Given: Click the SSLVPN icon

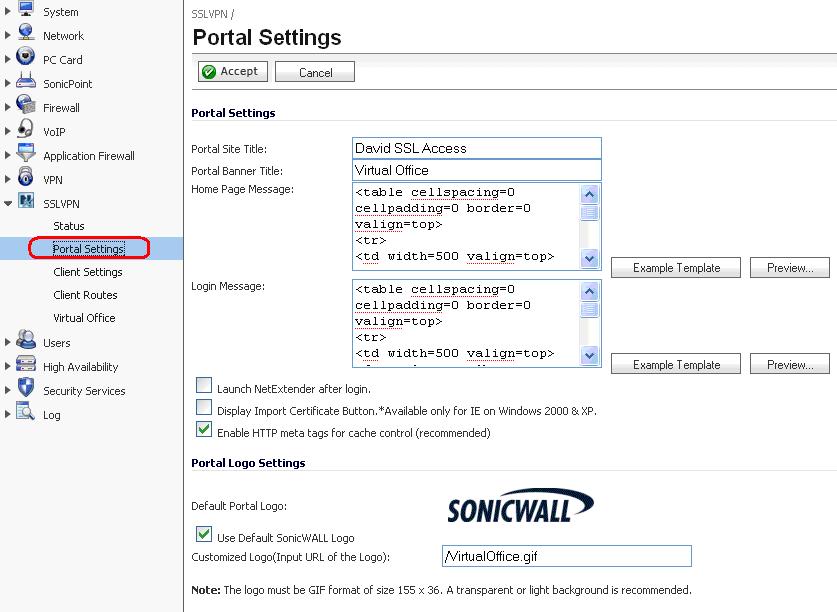Looking at the screenshot, I should (26, 201).
